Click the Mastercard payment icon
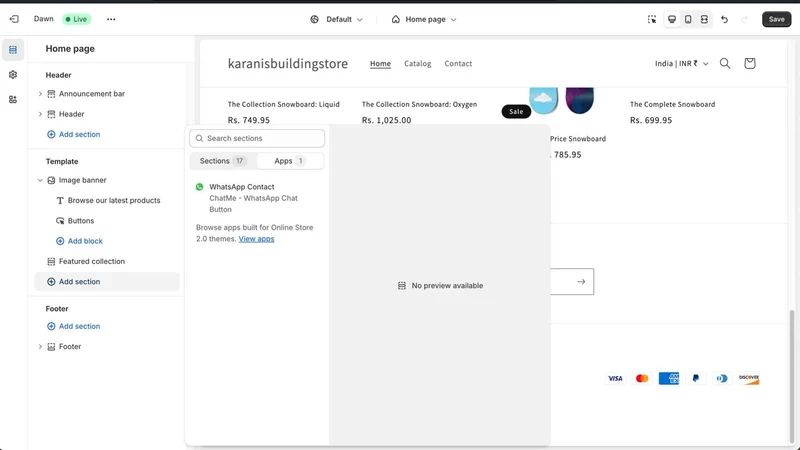800x450 pixels. click(642, 378)
